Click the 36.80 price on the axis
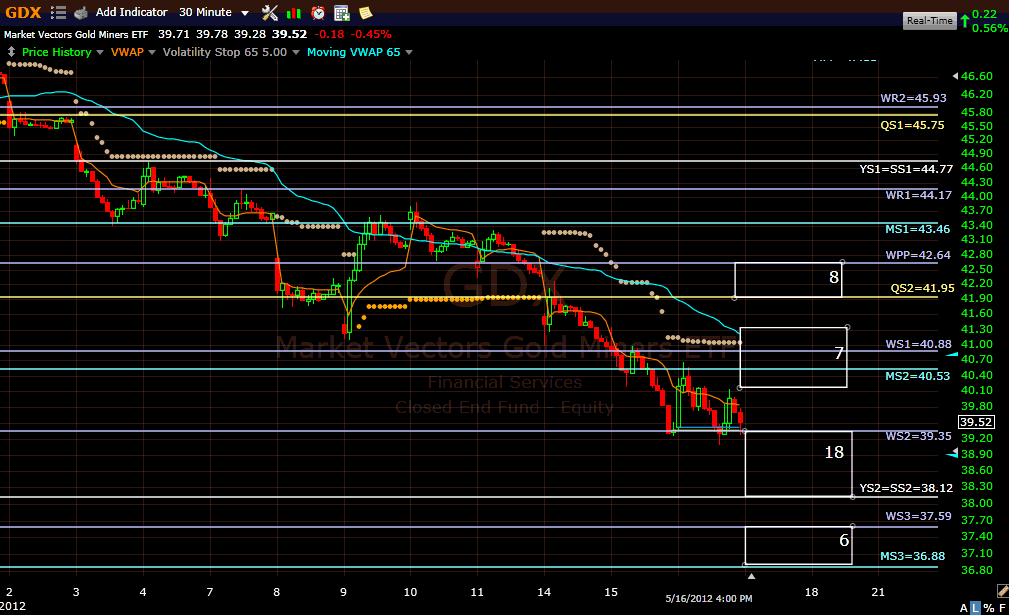The image size is (1009, 615). (x=977, y=570)
